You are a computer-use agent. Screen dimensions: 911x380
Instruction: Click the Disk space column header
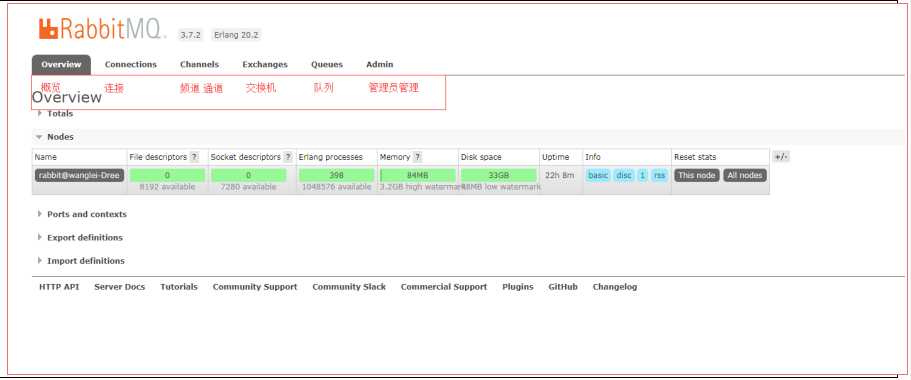pyautogui.click(x=481, y=157)
